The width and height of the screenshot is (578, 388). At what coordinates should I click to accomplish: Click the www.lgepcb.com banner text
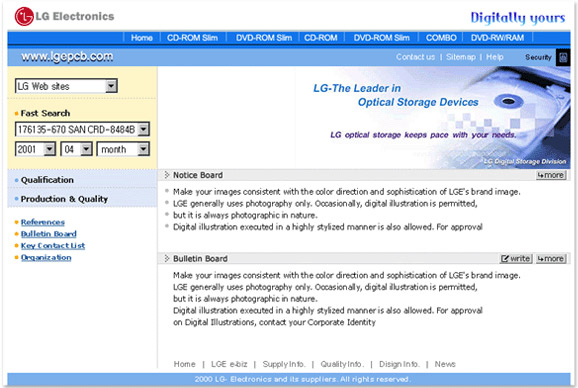click(67, 57)
